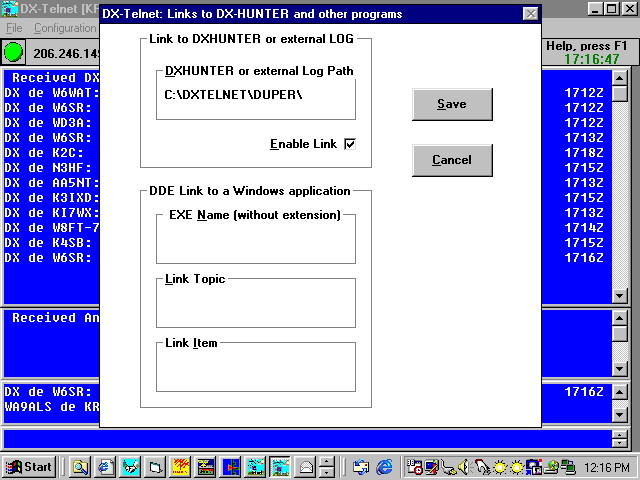Screen dimensions: 640x480
Task: Click the DX-Telnet title bar icon
Action: point(10,9)
